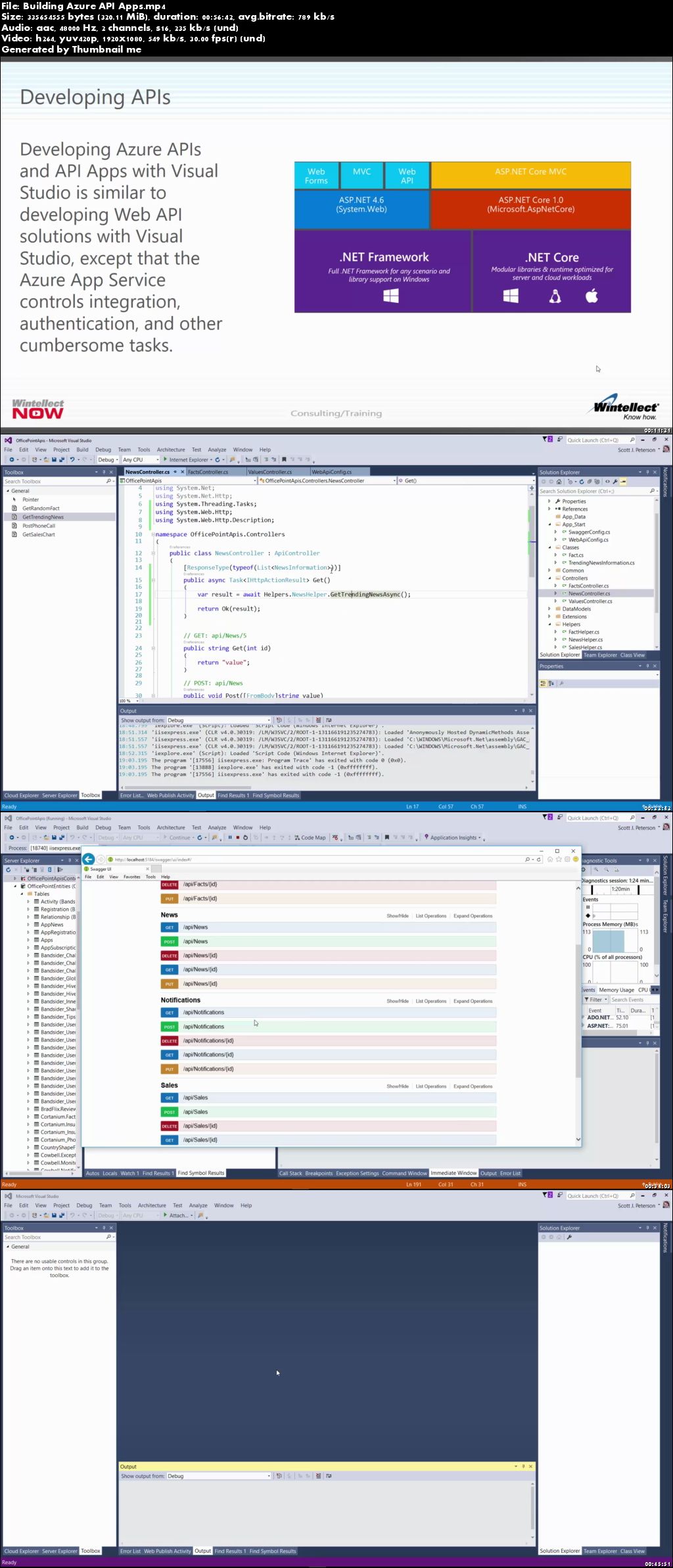Image resolution: width=673 pixels, height=1568 pixels.
Task: Click the GET /api/News operation
Action: (329, 927)
